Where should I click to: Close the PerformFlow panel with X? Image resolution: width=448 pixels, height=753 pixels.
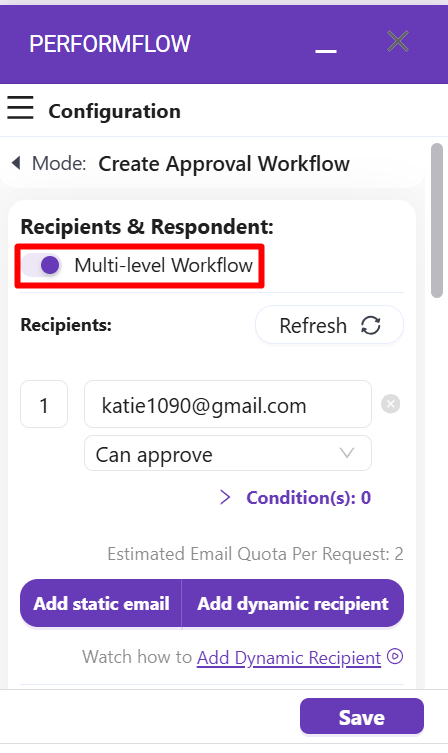398,41
